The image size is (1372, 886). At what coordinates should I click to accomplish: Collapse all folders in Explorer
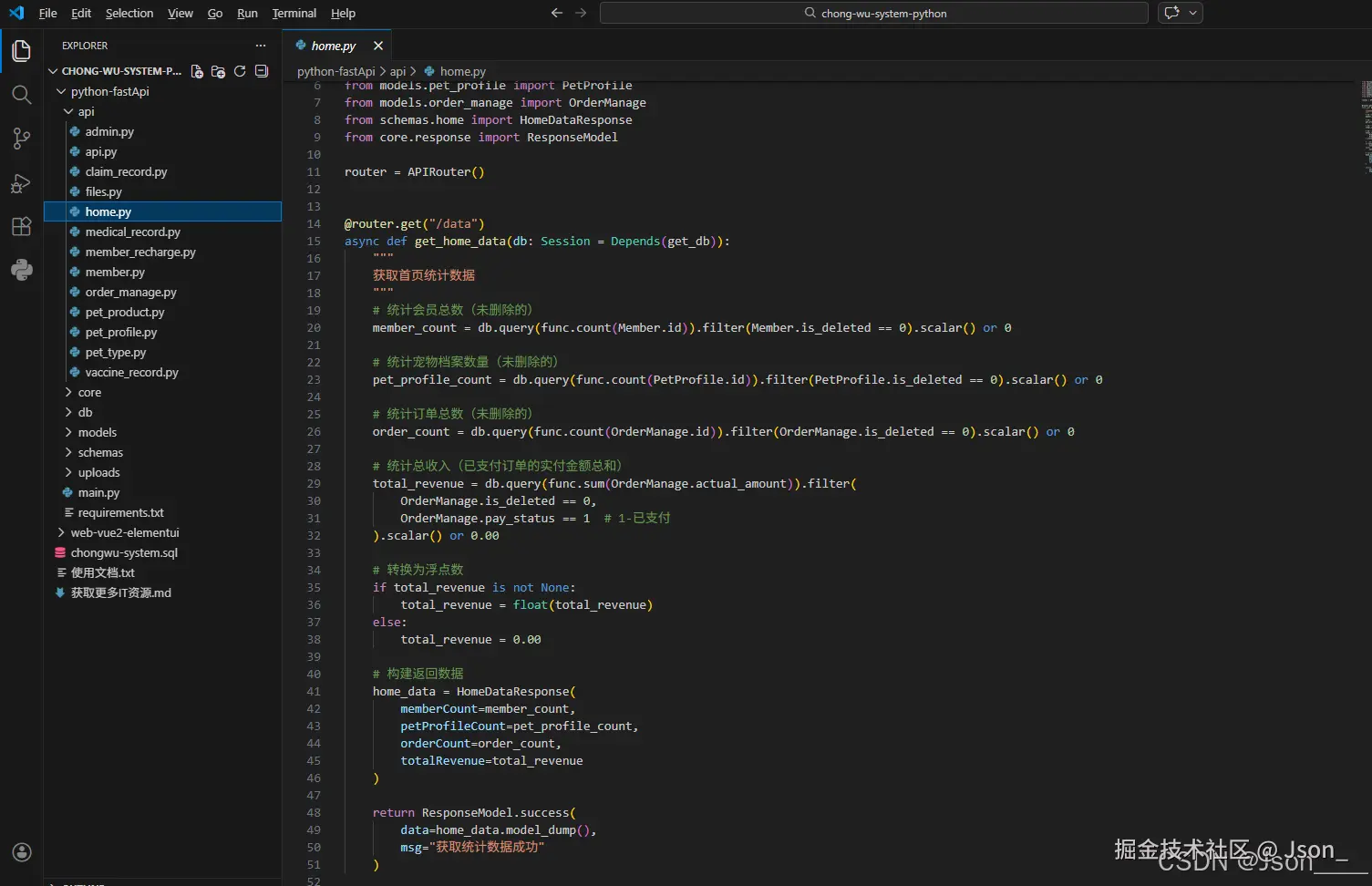tap(262, 71)
